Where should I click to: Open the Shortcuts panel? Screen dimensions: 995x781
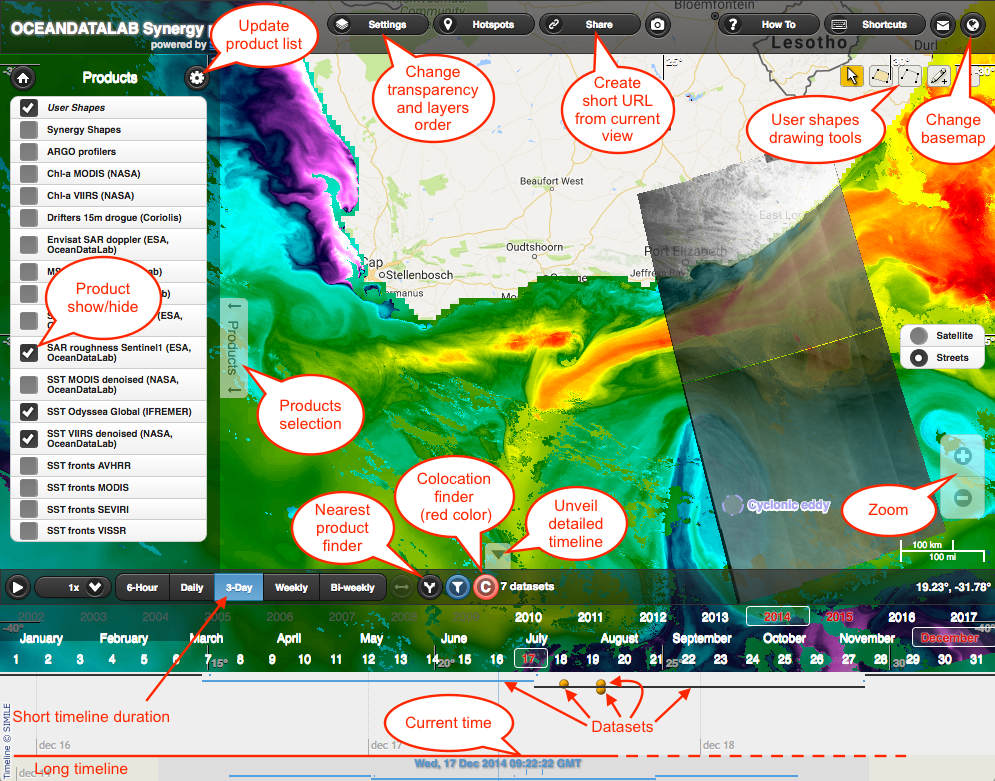(x=874, y=25)
